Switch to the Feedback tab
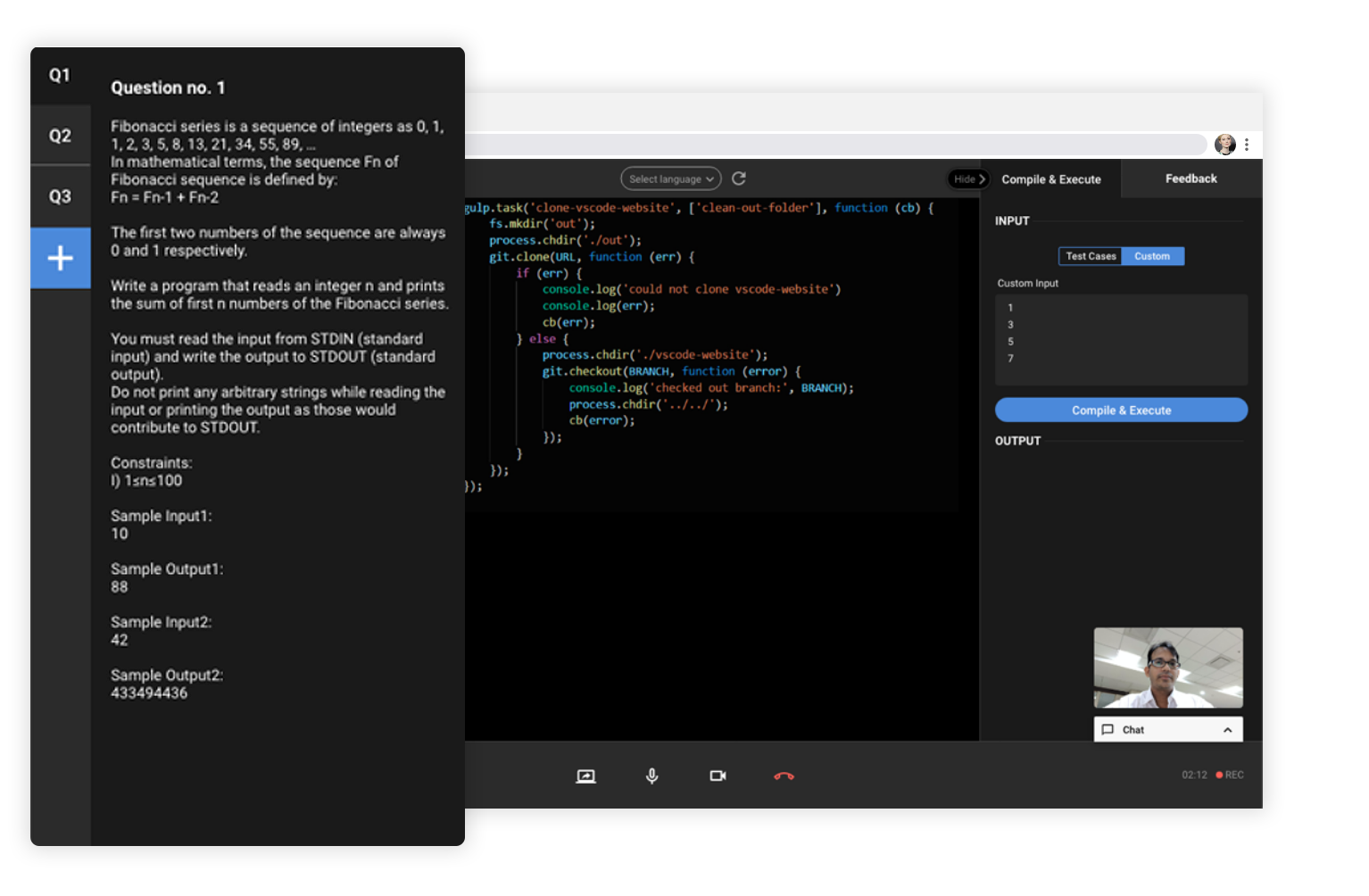Image resolution: width=1369 pixels, height=896 pixels. coord(1191,178)
